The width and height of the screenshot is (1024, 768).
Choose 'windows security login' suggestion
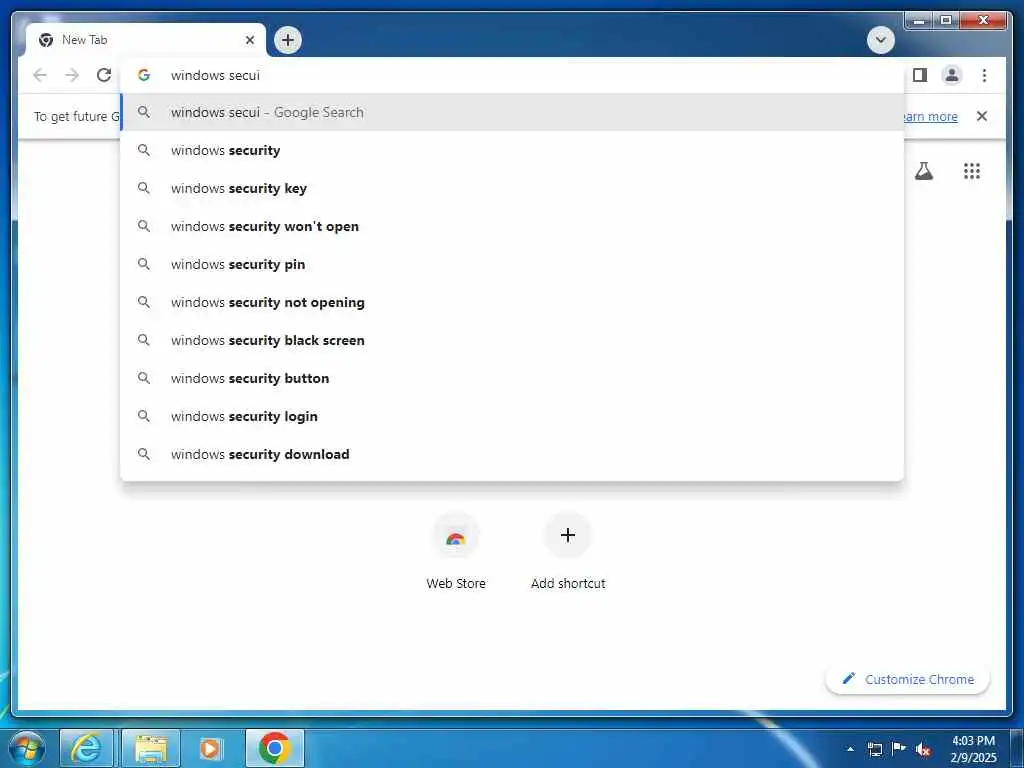pyautogui.click(x=512, y=415)
